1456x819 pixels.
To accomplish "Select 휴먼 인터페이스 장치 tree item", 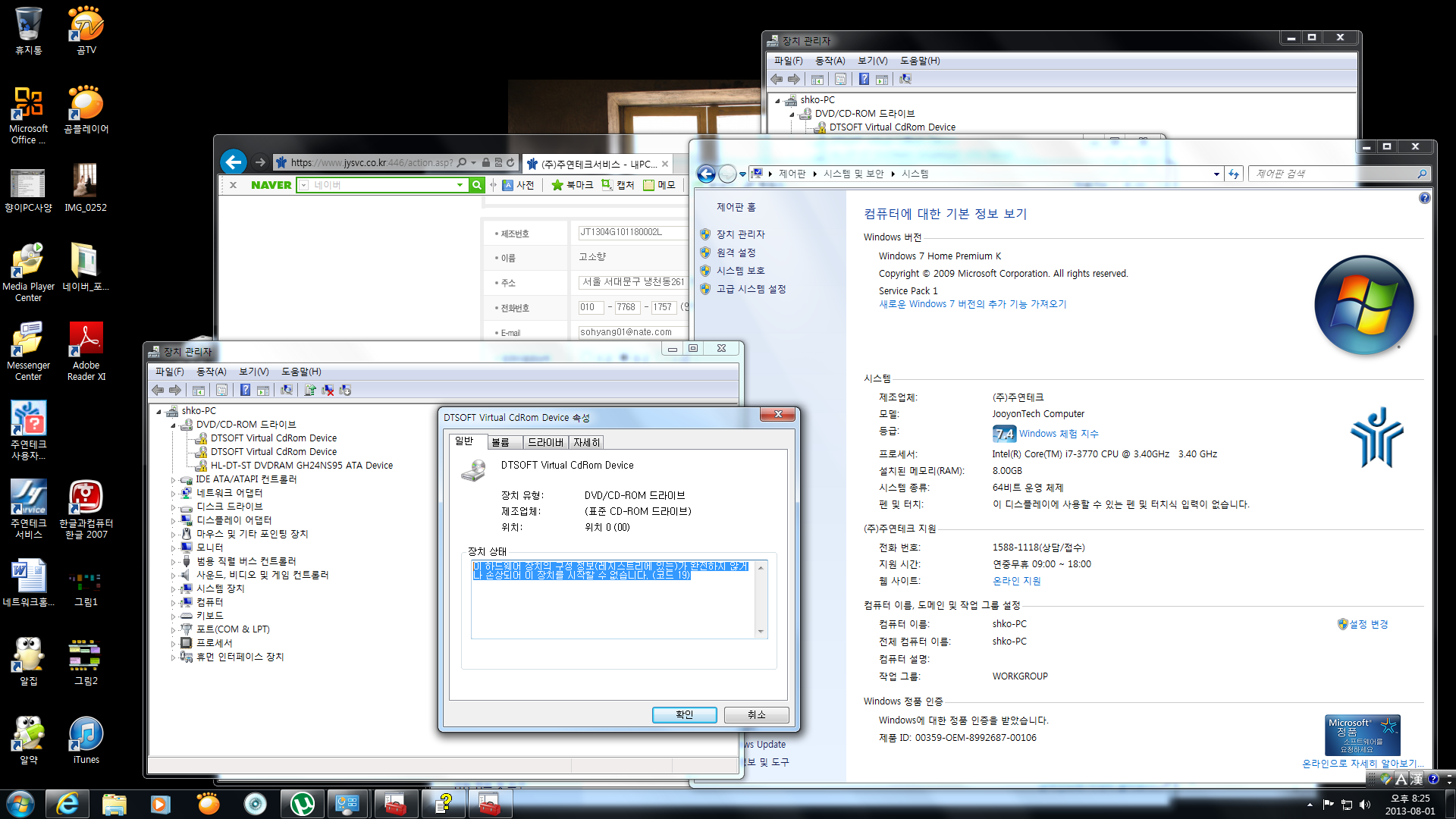I will coord(240,657).
